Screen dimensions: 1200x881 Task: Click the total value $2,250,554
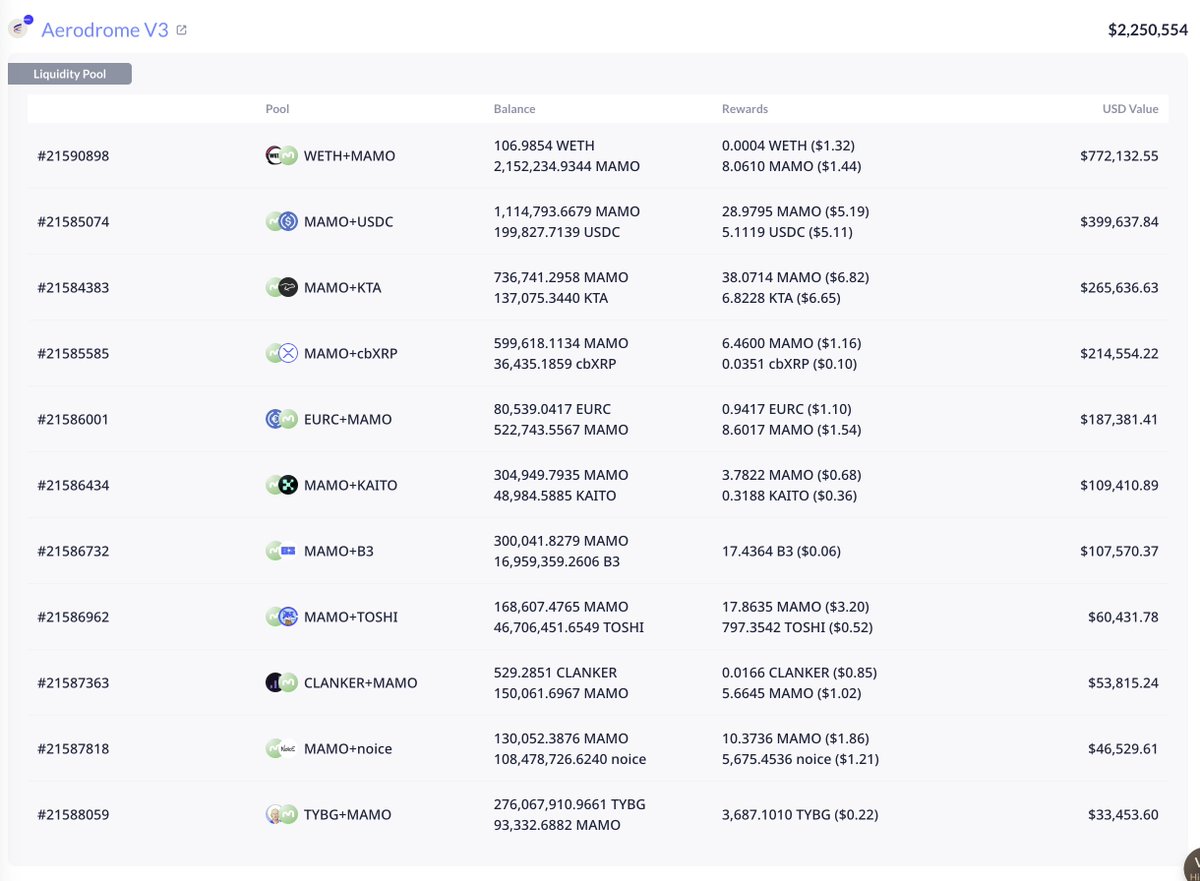(x=1147, y=30)
